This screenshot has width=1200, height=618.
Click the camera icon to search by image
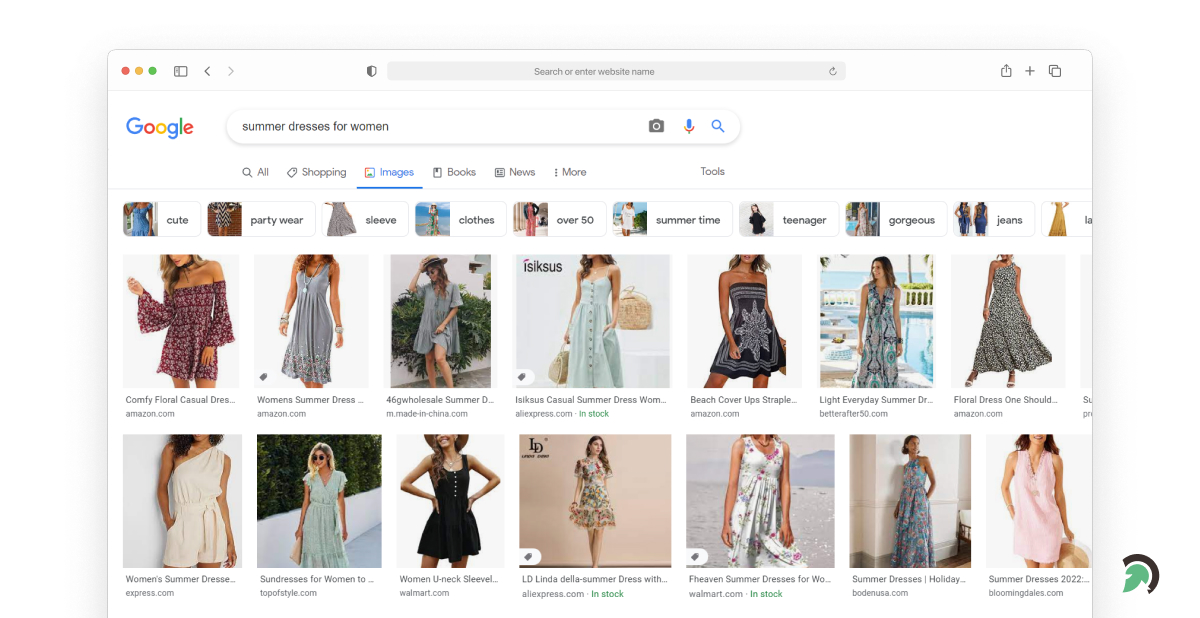point(656,126)
